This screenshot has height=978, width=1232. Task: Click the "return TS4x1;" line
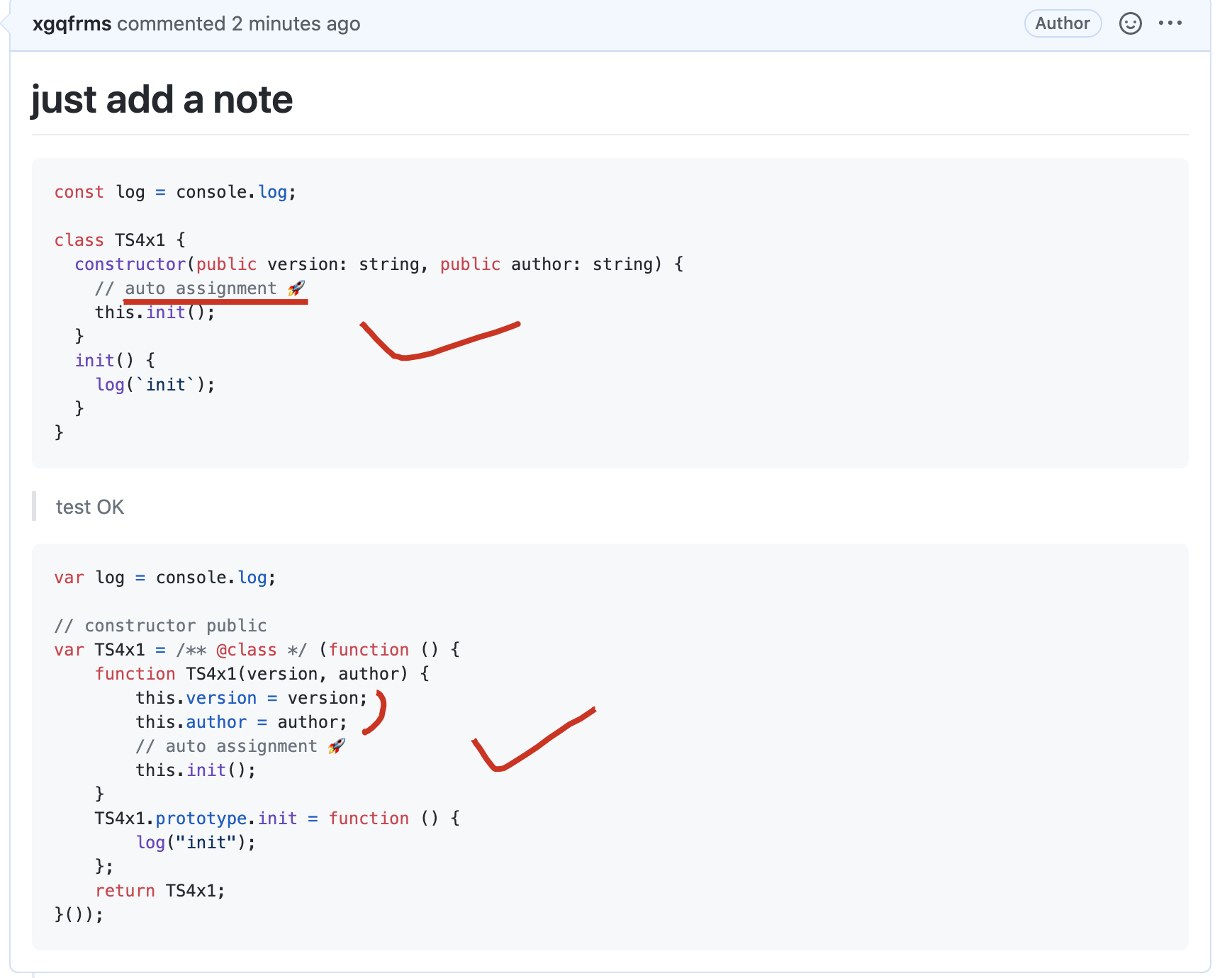click(160, 891)
